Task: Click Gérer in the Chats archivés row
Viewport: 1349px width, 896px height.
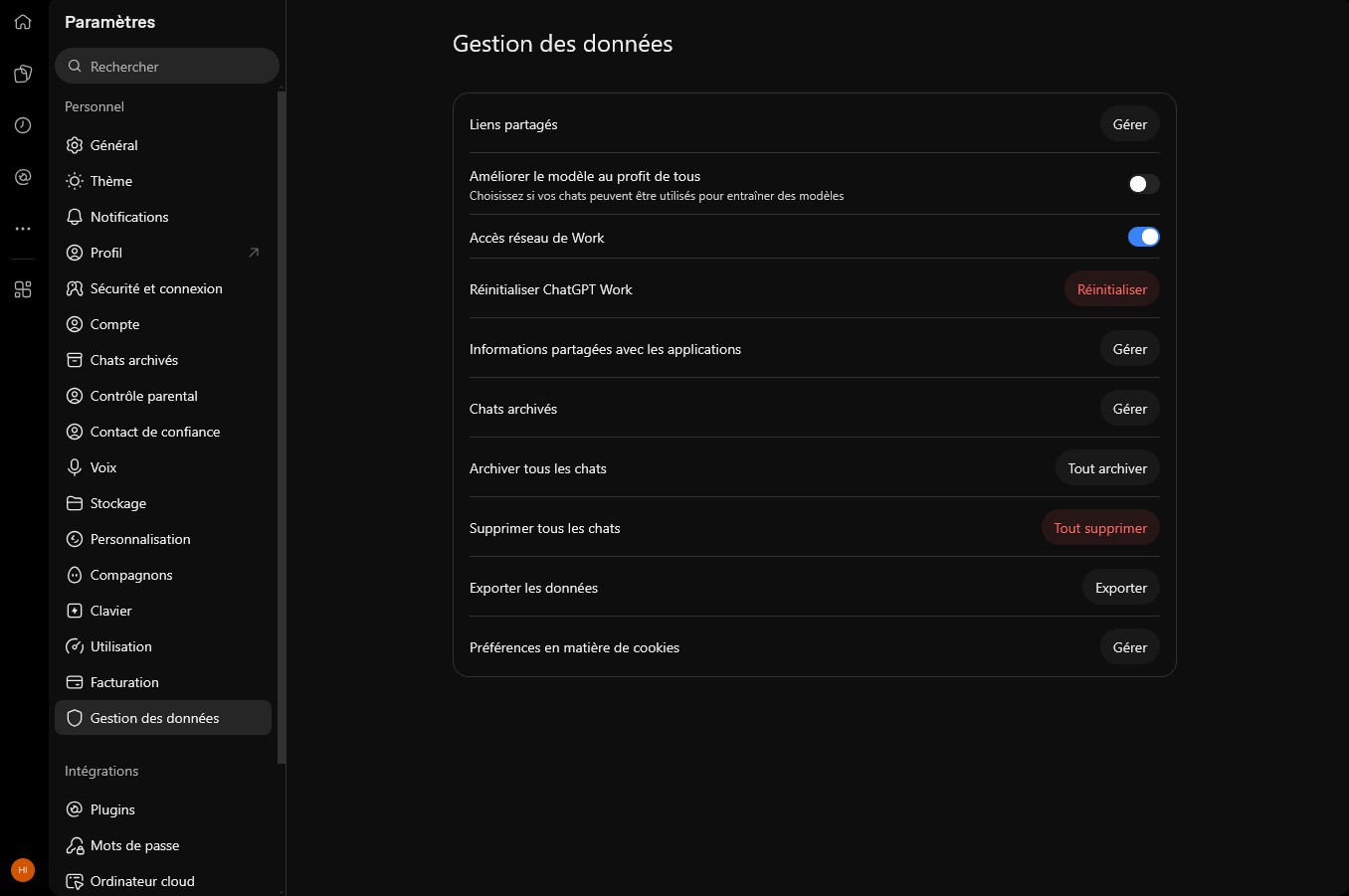Action: point(1130,409)
